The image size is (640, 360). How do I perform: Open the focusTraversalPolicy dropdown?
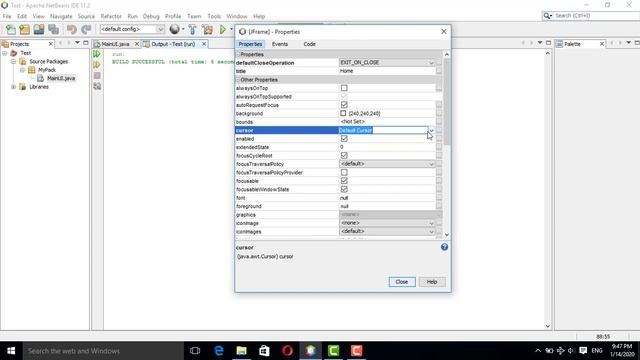431,164
